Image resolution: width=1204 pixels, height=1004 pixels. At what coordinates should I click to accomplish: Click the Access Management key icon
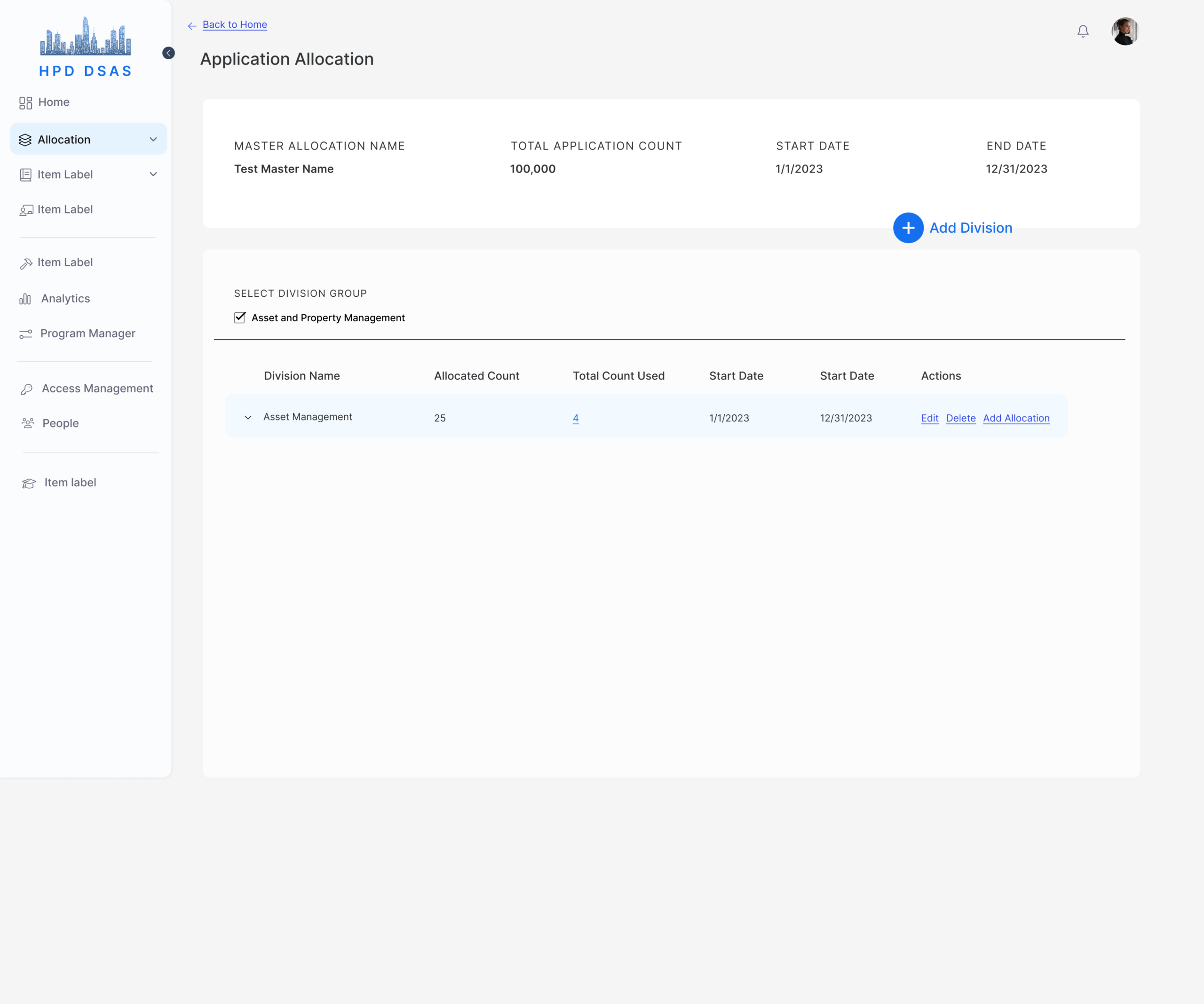tap(26, 389)
